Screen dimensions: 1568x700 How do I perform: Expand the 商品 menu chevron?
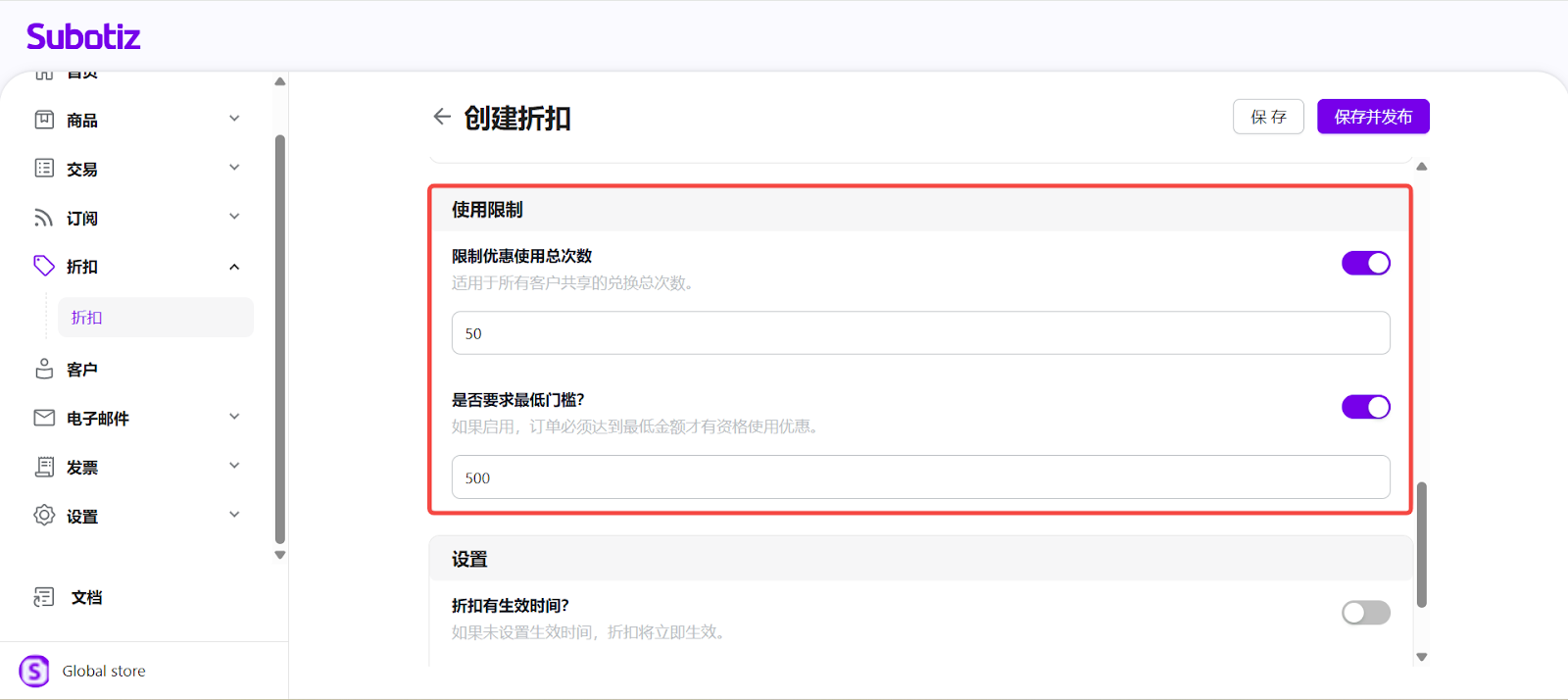(234, 119)
